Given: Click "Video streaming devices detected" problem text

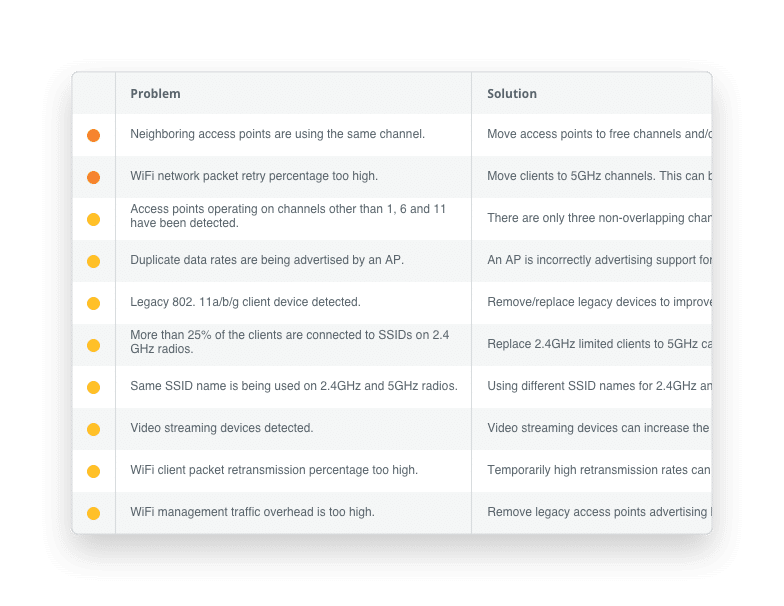Looking at the screenshot, I should click(x=222, y=428).
